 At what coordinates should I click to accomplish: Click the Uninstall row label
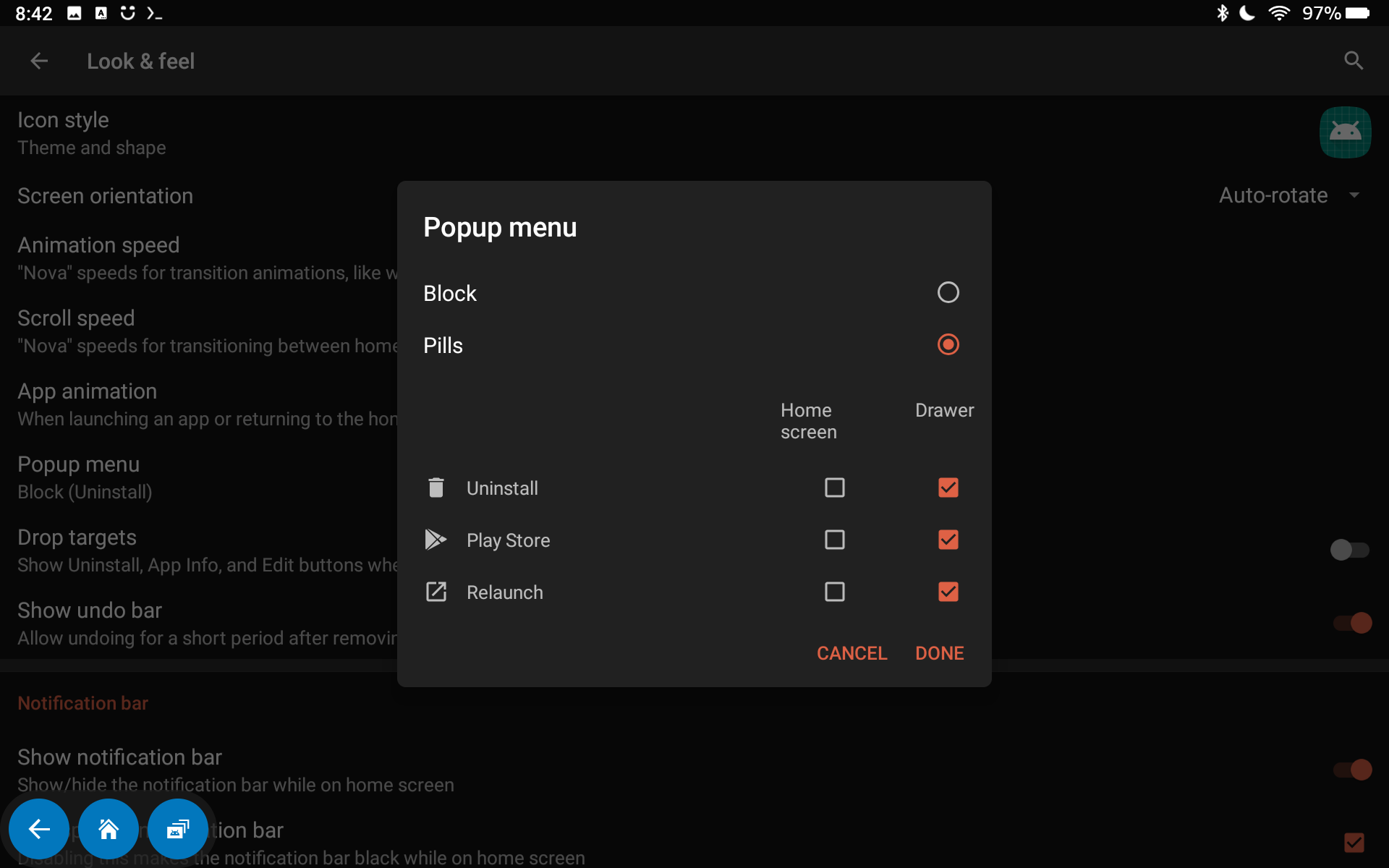tap(502, 488)
